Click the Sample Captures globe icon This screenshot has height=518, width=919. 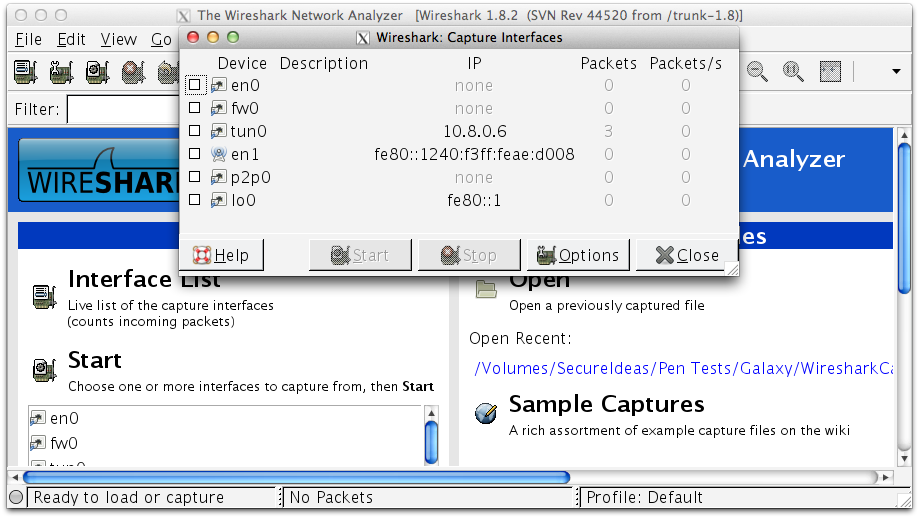click(486, 413)
